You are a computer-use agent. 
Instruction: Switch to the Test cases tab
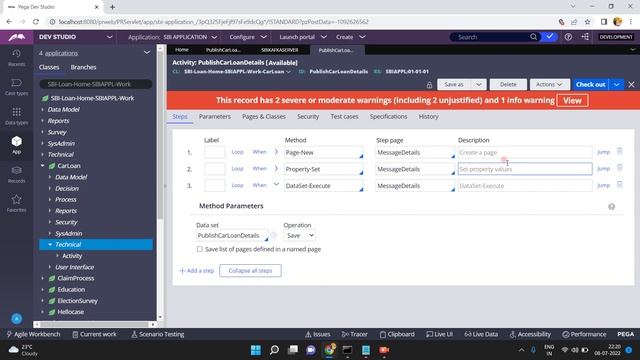click(x=344, y=116)
